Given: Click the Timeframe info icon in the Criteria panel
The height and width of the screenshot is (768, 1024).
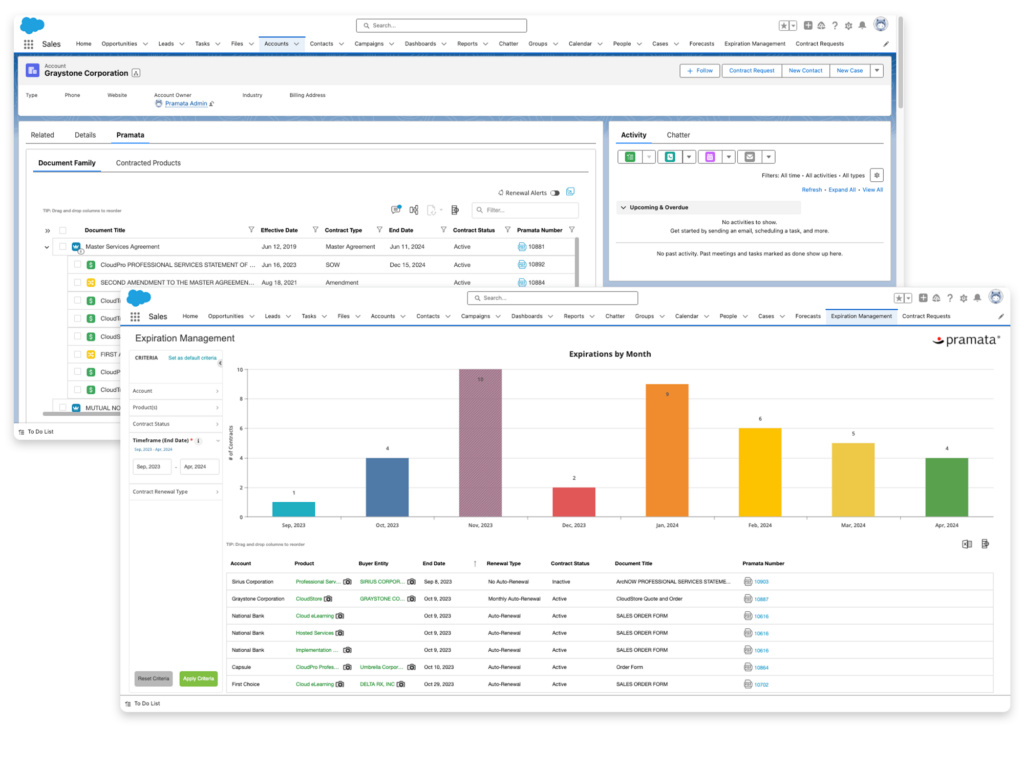Looking at the screenshot, I should 199,441.
